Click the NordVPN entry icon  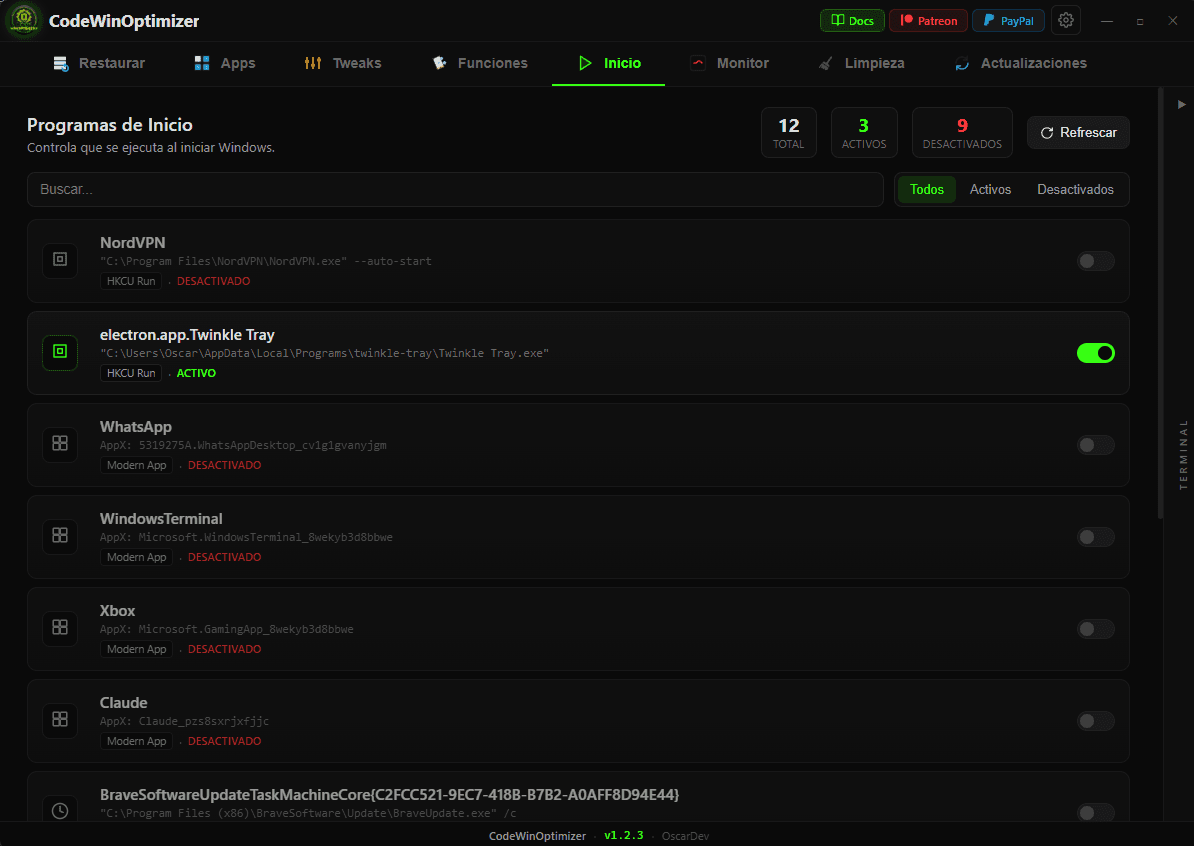coord(60,260)
